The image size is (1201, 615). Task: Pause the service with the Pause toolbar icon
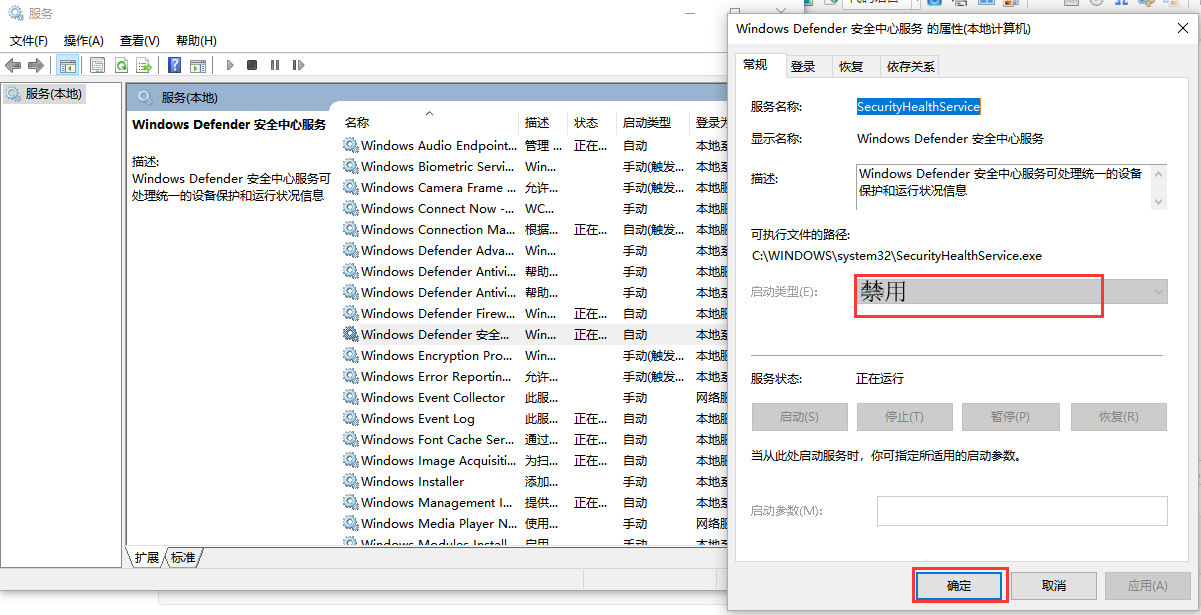[275, 65]
